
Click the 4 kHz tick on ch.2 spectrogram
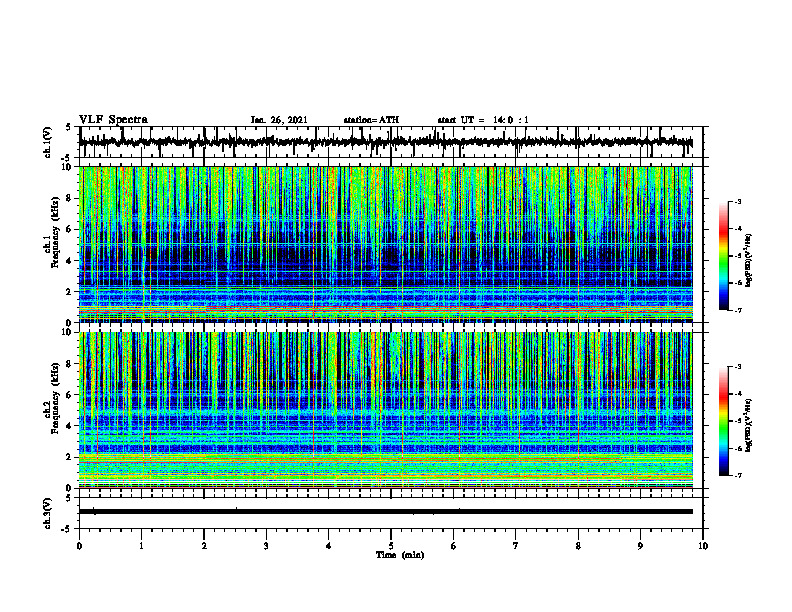click(x=68, y=426)
